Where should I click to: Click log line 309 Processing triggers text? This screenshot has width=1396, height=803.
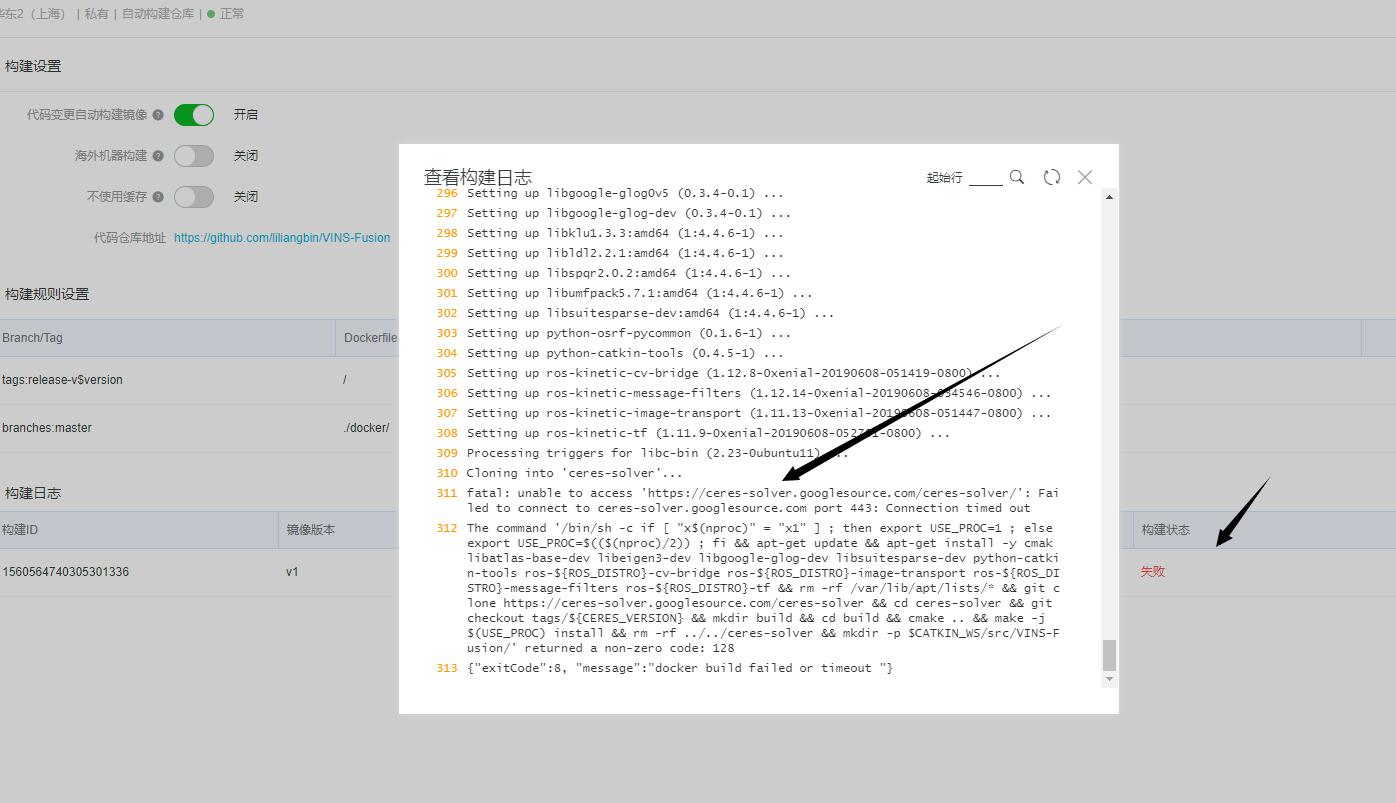(658, 453)
